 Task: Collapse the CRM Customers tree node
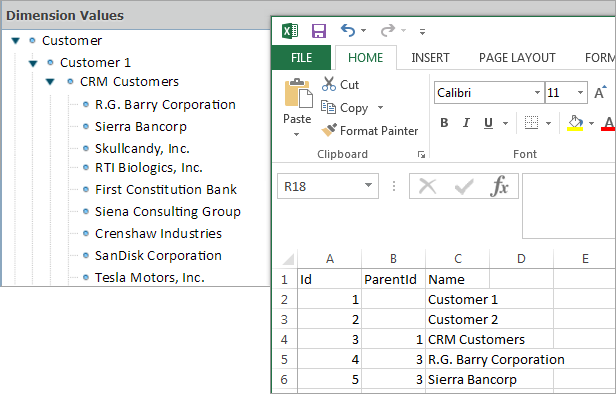click(x=50, y=82)
